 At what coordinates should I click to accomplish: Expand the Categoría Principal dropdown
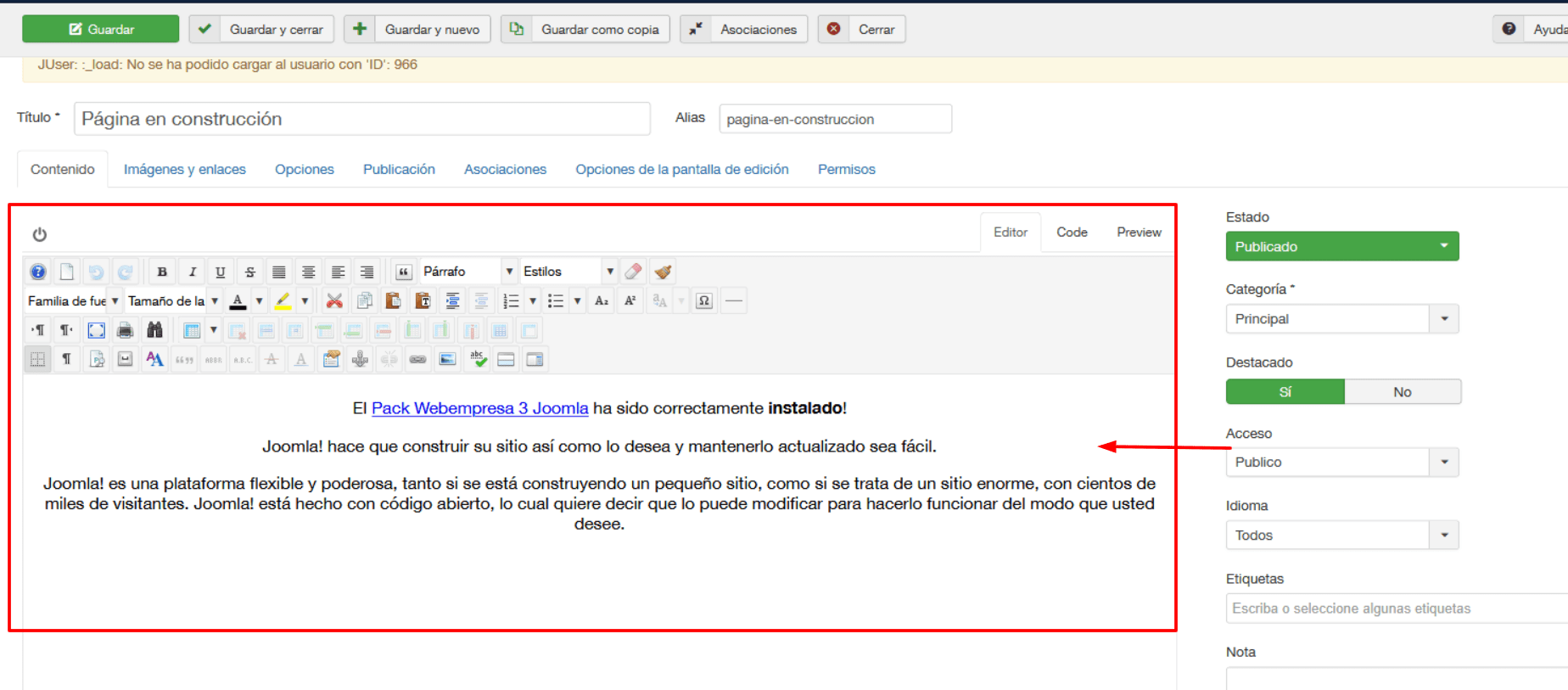pyautogui.click(x=1342, y=319)
